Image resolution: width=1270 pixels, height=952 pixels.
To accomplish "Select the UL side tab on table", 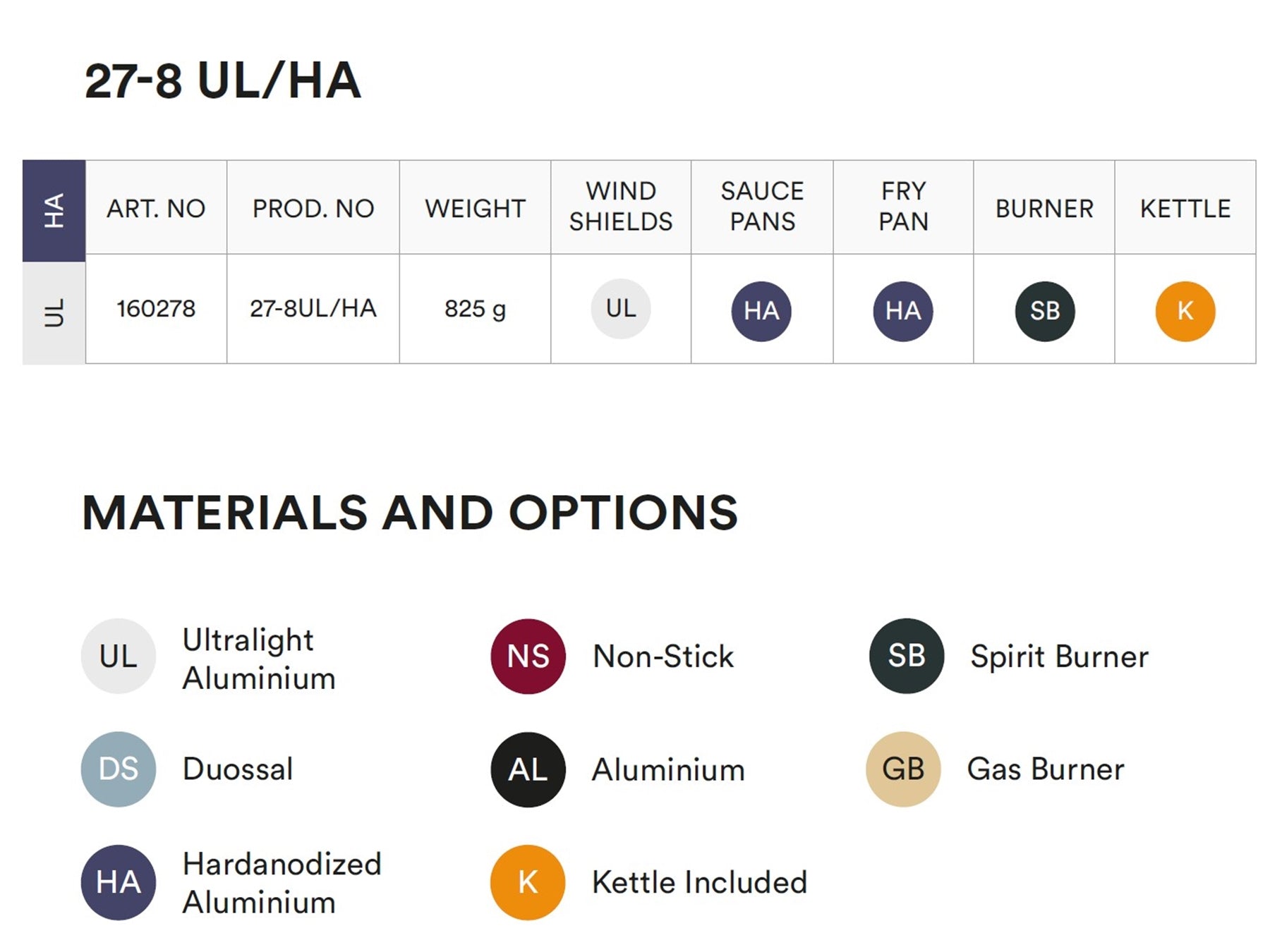I will pyautogui.click(x=54, y=312).
